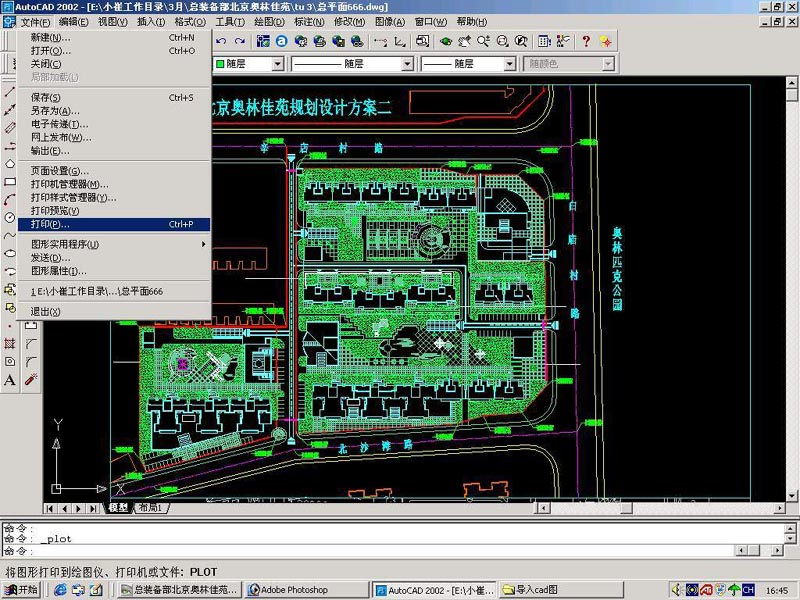Expand the 图形实用程序 submenu

click(x=114, y=244)
